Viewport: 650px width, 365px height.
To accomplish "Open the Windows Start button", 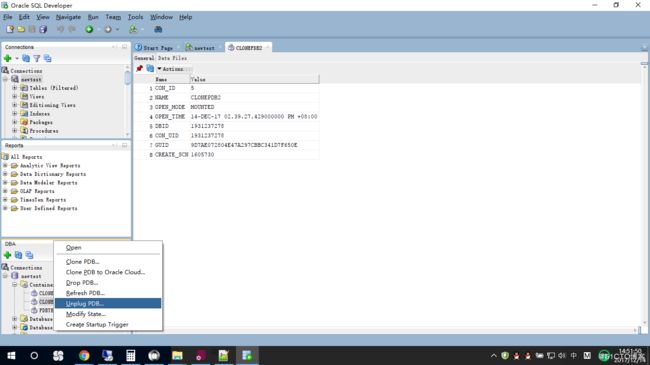I will click(11, 355).
